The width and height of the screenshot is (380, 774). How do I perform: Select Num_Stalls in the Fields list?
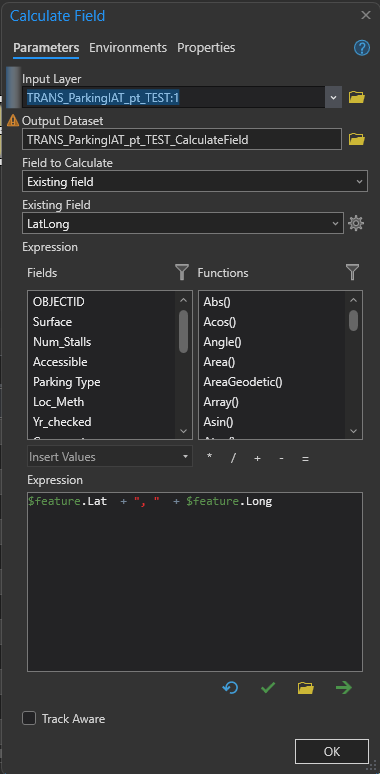[62, 342]
